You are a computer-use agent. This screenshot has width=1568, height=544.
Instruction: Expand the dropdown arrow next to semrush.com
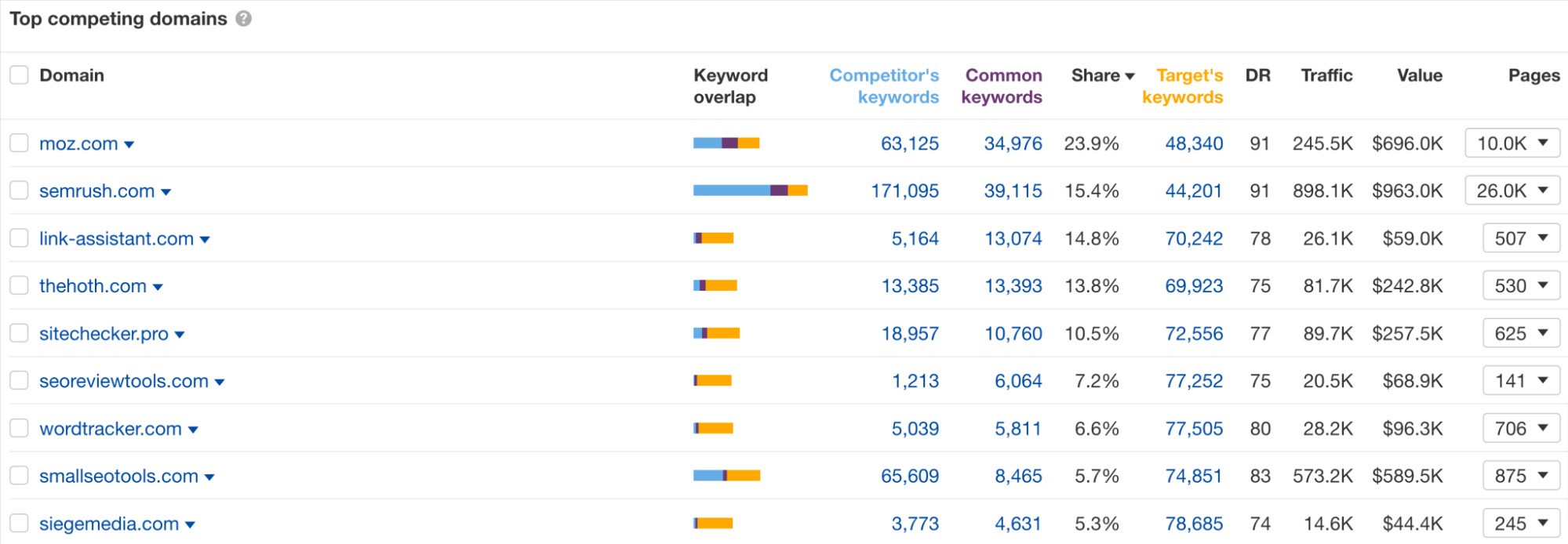[x=166, y=192]
